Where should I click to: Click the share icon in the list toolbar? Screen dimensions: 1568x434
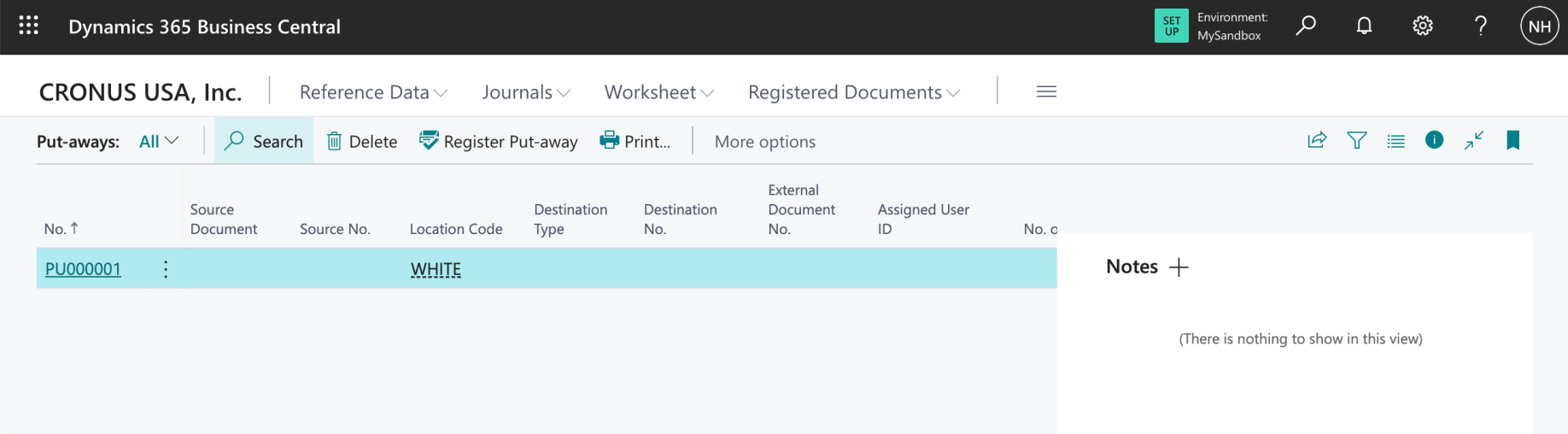(x=1317, y=140)
